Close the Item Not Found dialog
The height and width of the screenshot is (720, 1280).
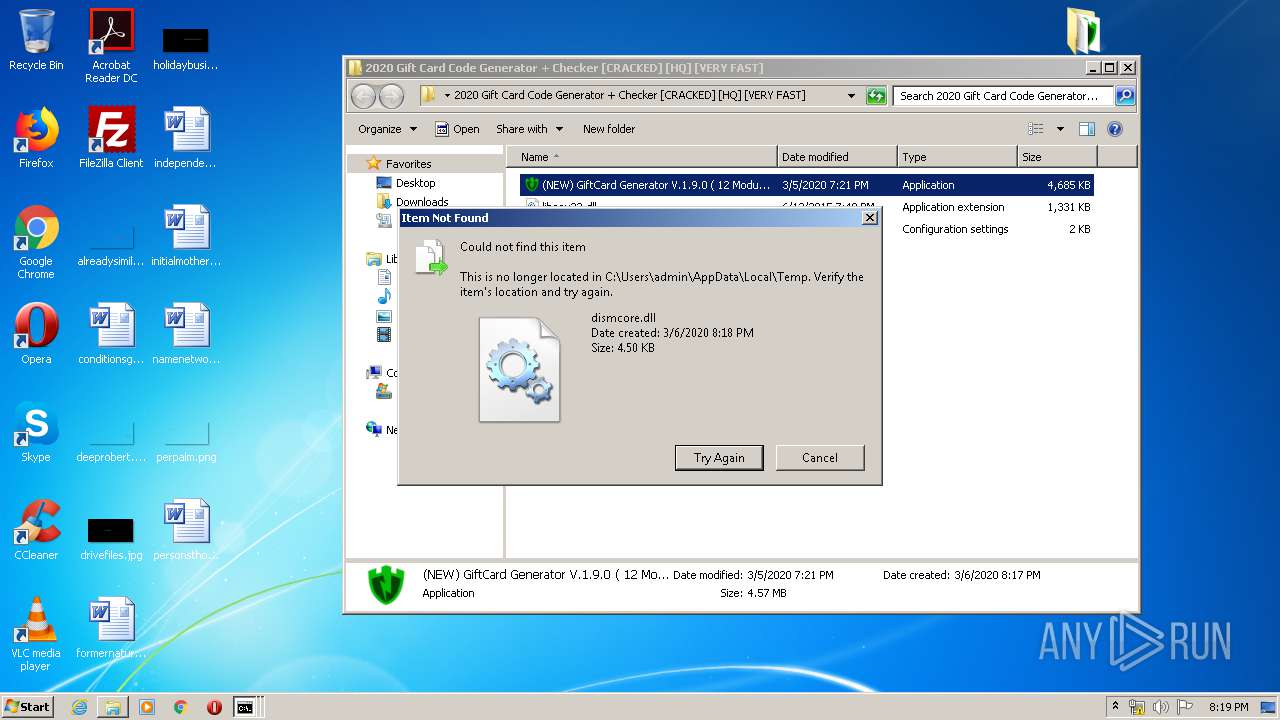[x=869, y=217]
